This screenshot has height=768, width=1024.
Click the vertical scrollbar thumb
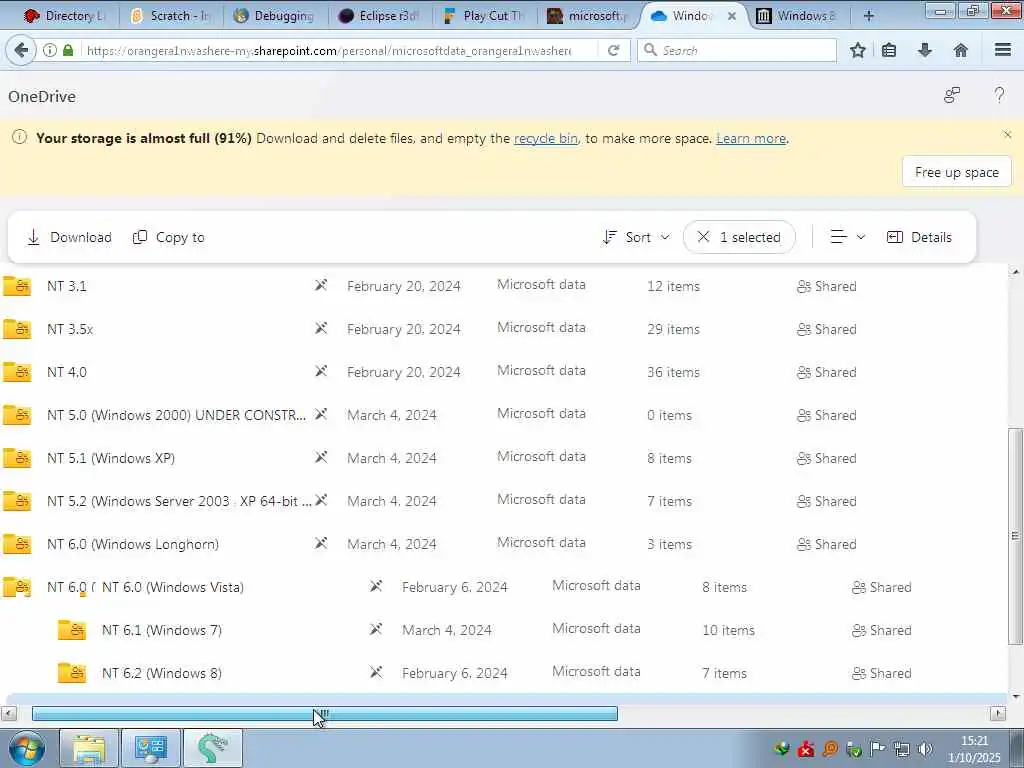click(x=1015, y=536)
